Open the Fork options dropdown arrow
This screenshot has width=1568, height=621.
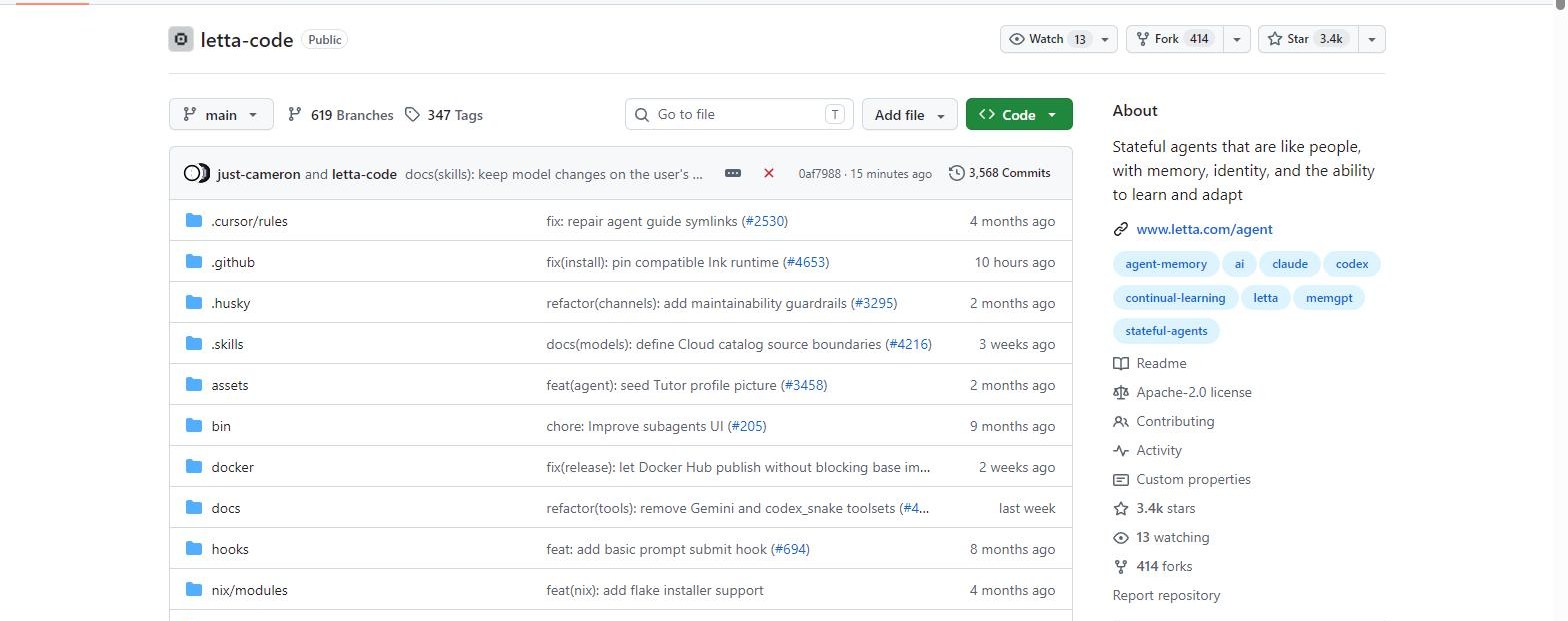pyautogui.click(x=1236, y=39)
